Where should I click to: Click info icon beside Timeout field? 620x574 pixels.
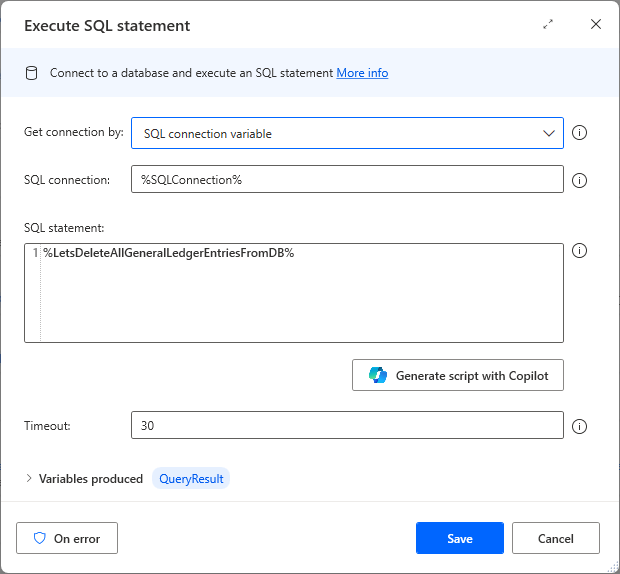579,426
